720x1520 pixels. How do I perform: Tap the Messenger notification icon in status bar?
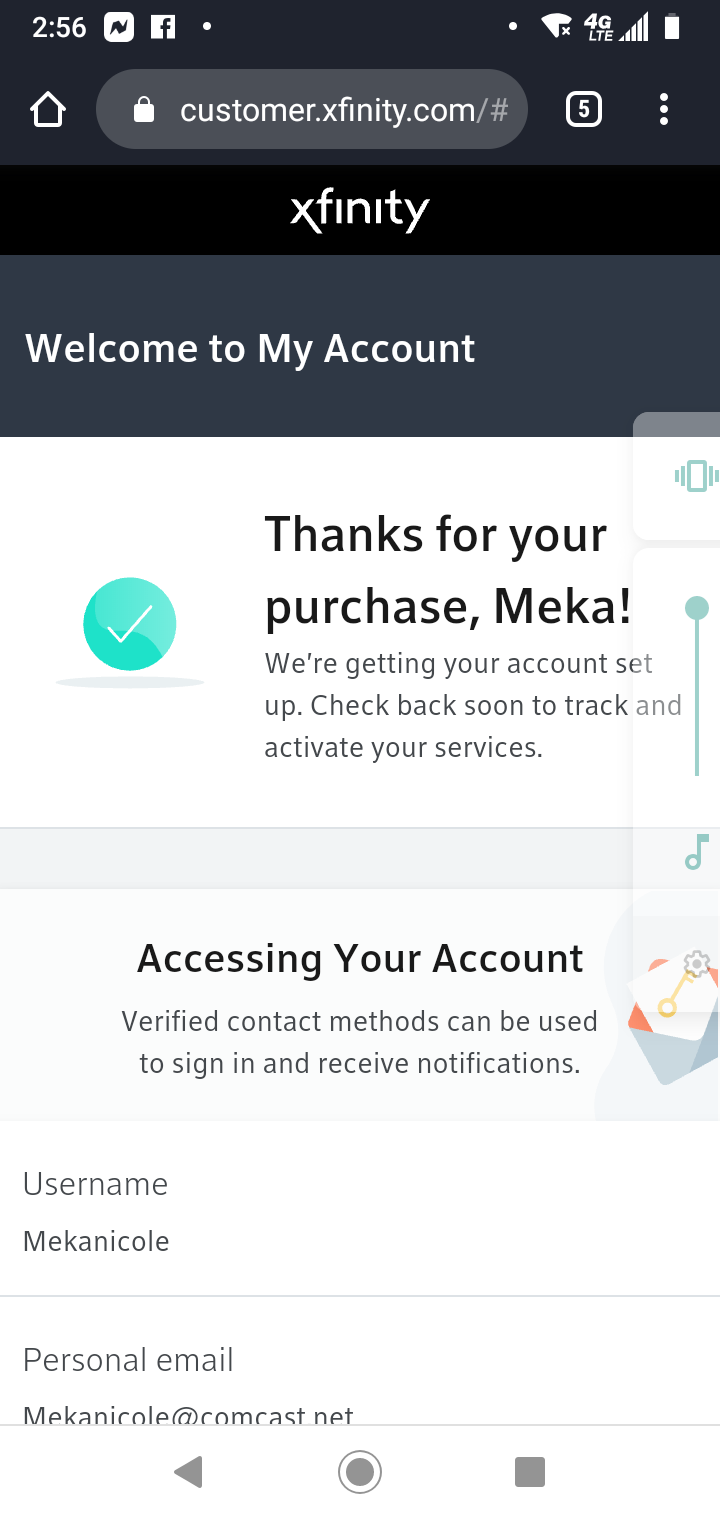point(119,27)
